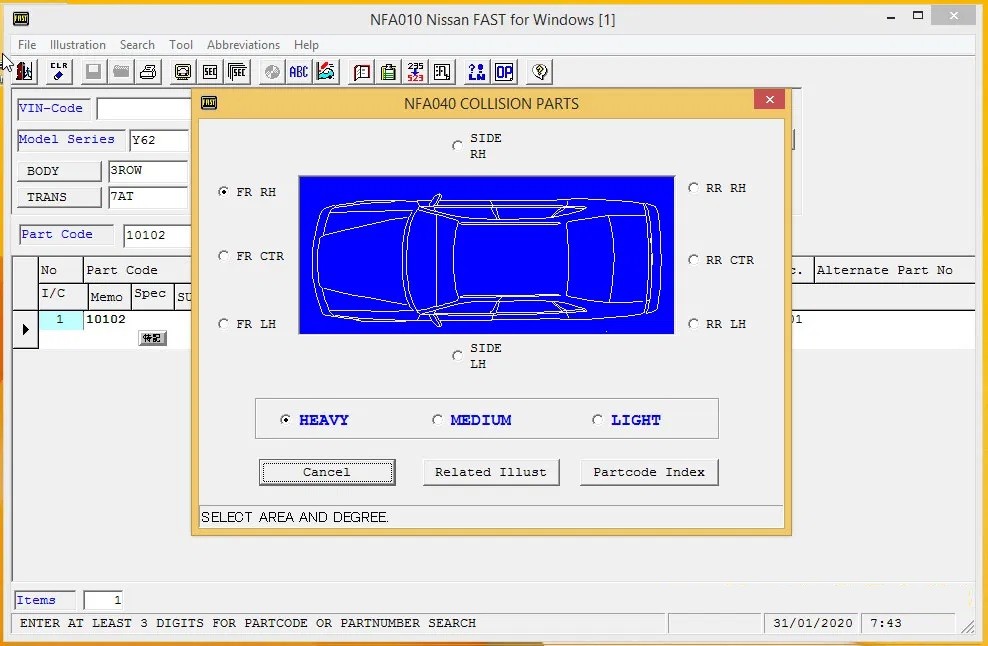Choose the RR CTR collision area

(x=694, y=260)
